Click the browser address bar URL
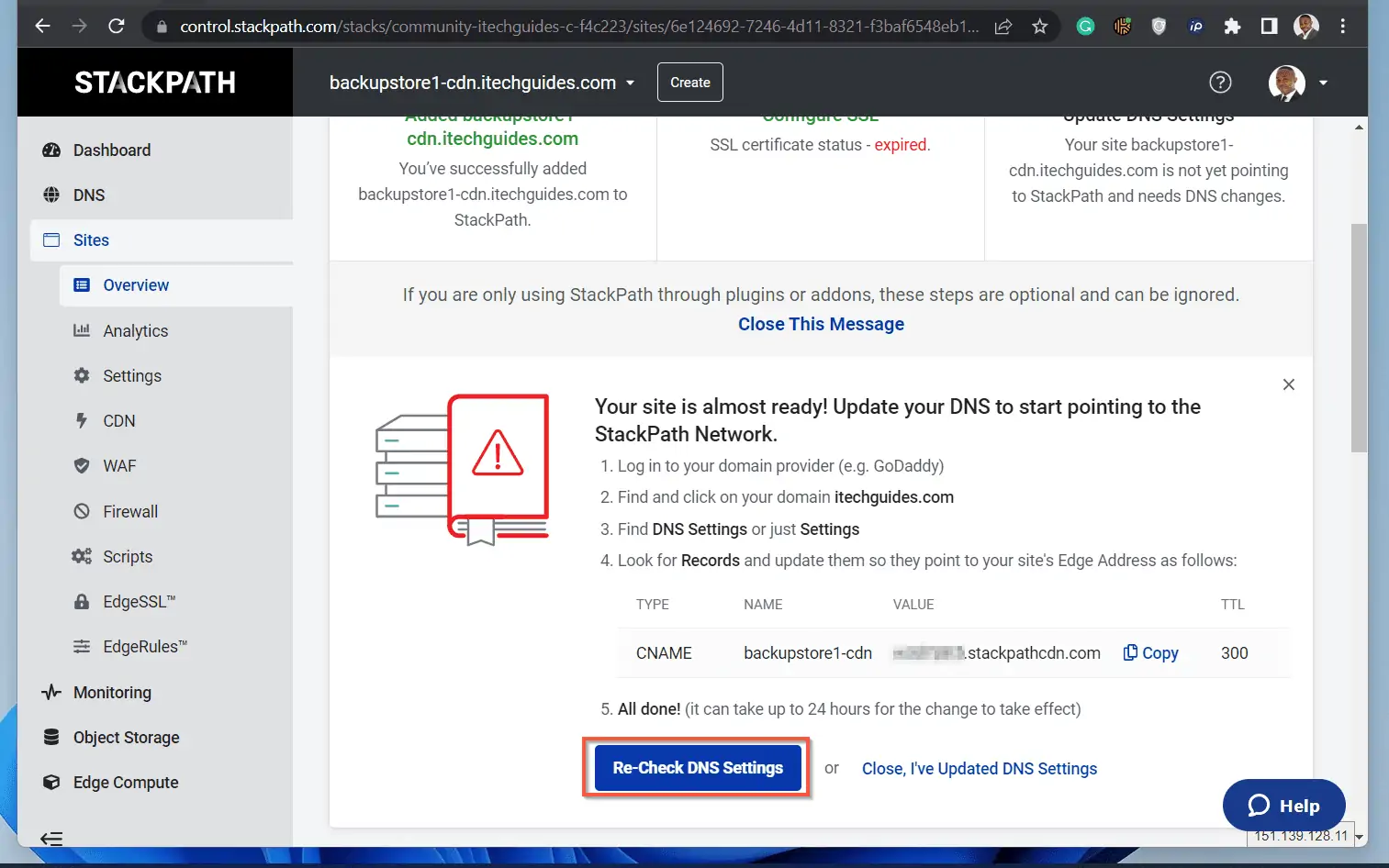 [579, 27]
